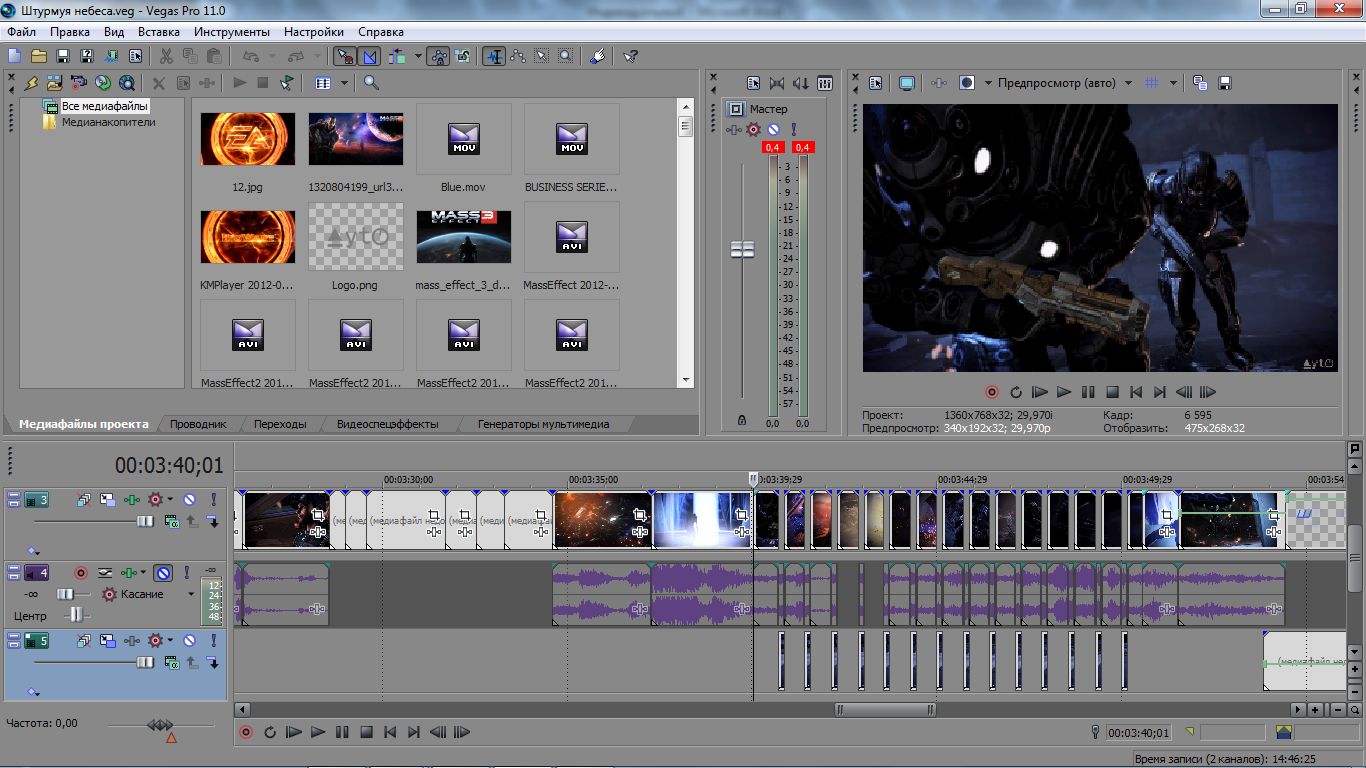Click the media search magnifier icon
Image resolution: width=1366 pixels, height=768 pixels.
371,83
